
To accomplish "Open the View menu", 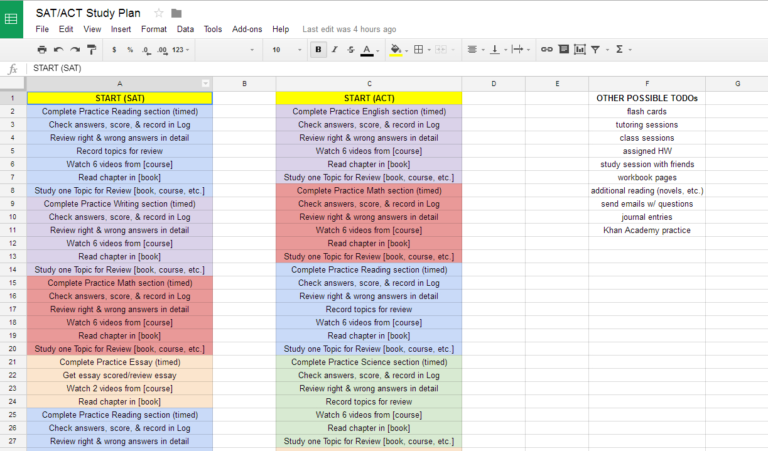I will point(92,29).
